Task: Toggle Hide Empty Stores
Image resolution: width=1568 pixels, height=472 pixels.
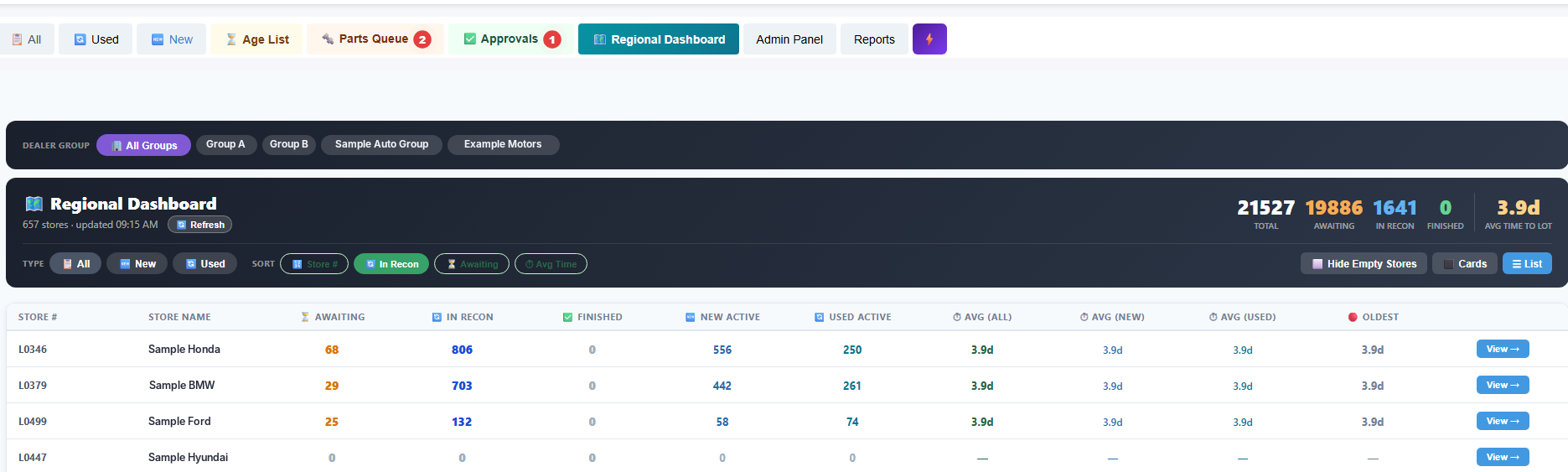Action: click(x=1364, y=263)
